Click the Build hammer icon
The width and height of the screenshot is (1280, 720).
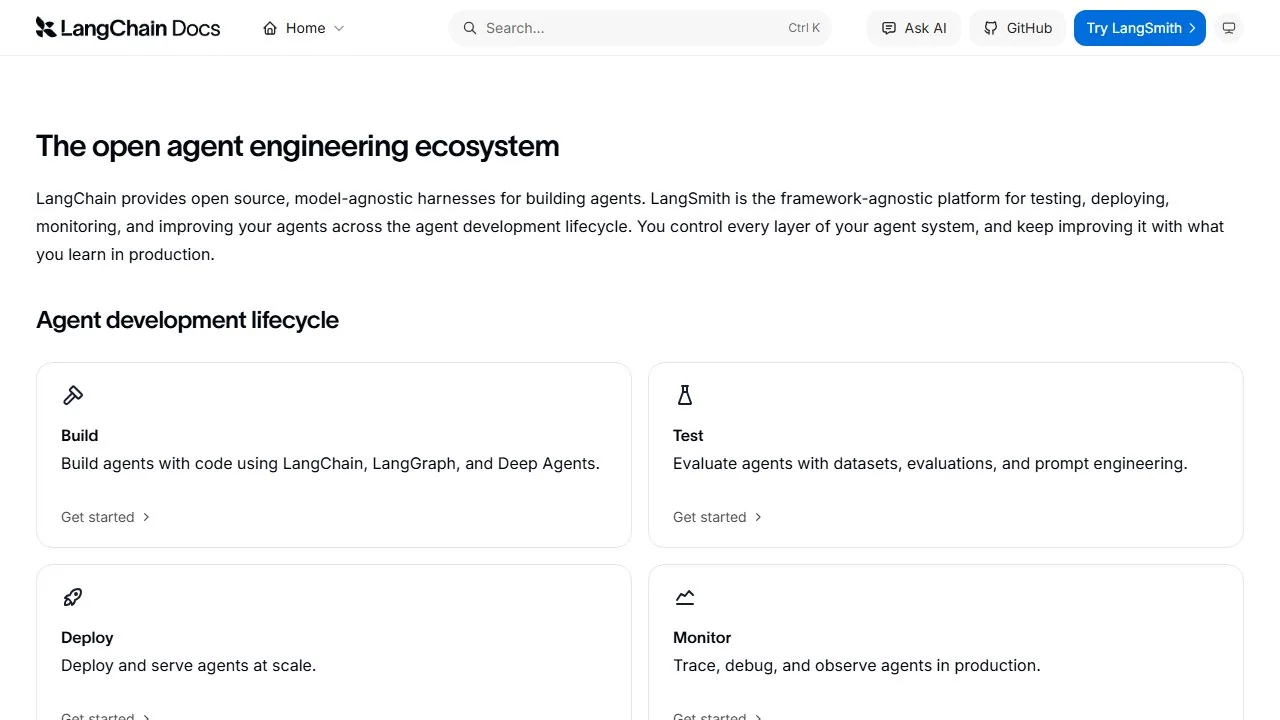73,395
